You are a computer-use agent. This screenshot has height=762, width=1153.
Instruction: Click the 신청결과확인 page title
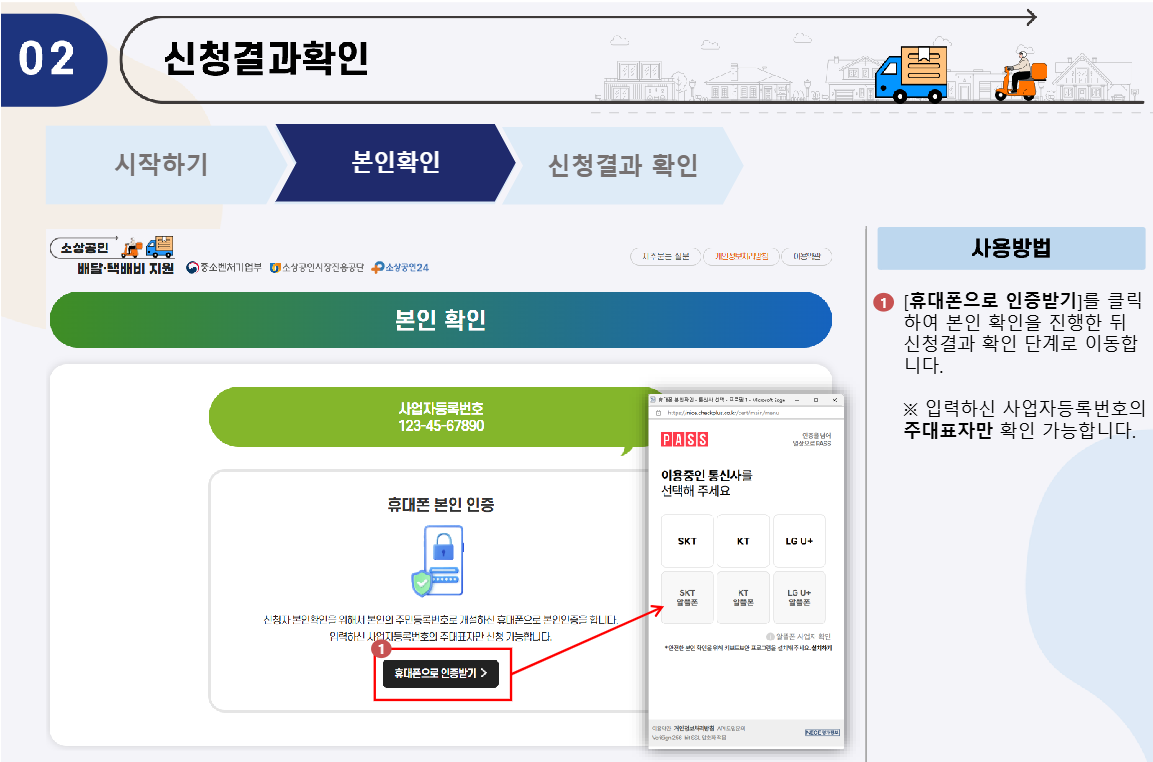(266, 58)
